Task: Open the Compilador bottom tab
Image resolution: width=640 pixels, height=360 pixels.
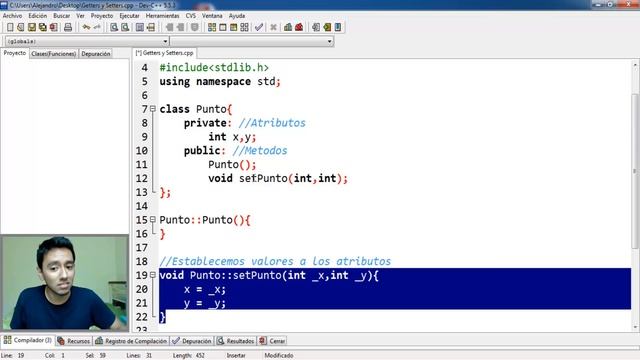Action: coord(28,340)
